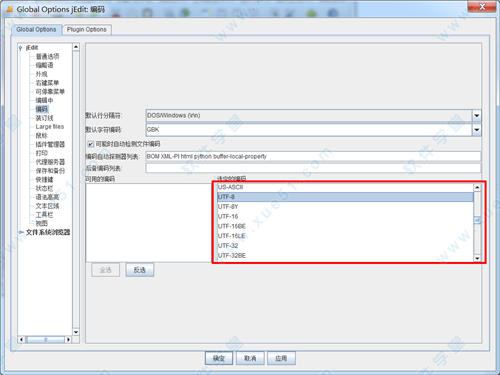Image resolution: width=500 pixels, height=375 pixels.
Task: Select 编辑中 in the options tree
Action: 44,100
